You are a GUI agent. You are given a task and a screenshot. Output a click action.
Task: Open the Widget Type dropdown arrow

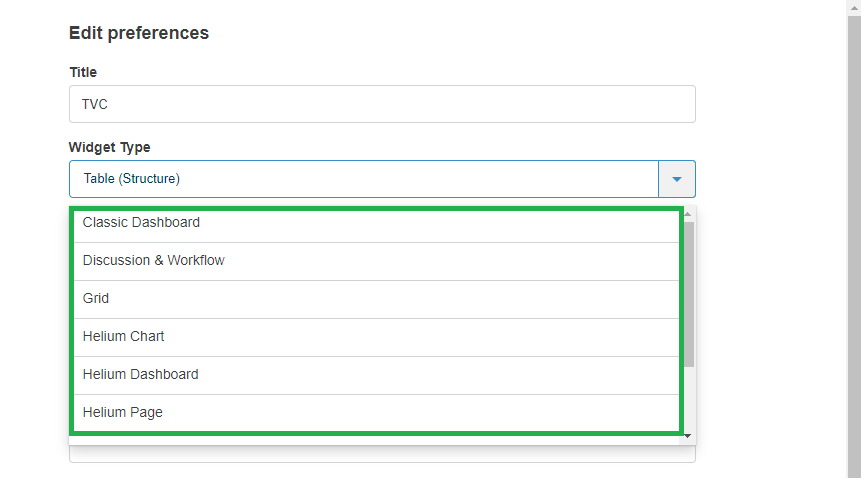(x=677, y=179)
